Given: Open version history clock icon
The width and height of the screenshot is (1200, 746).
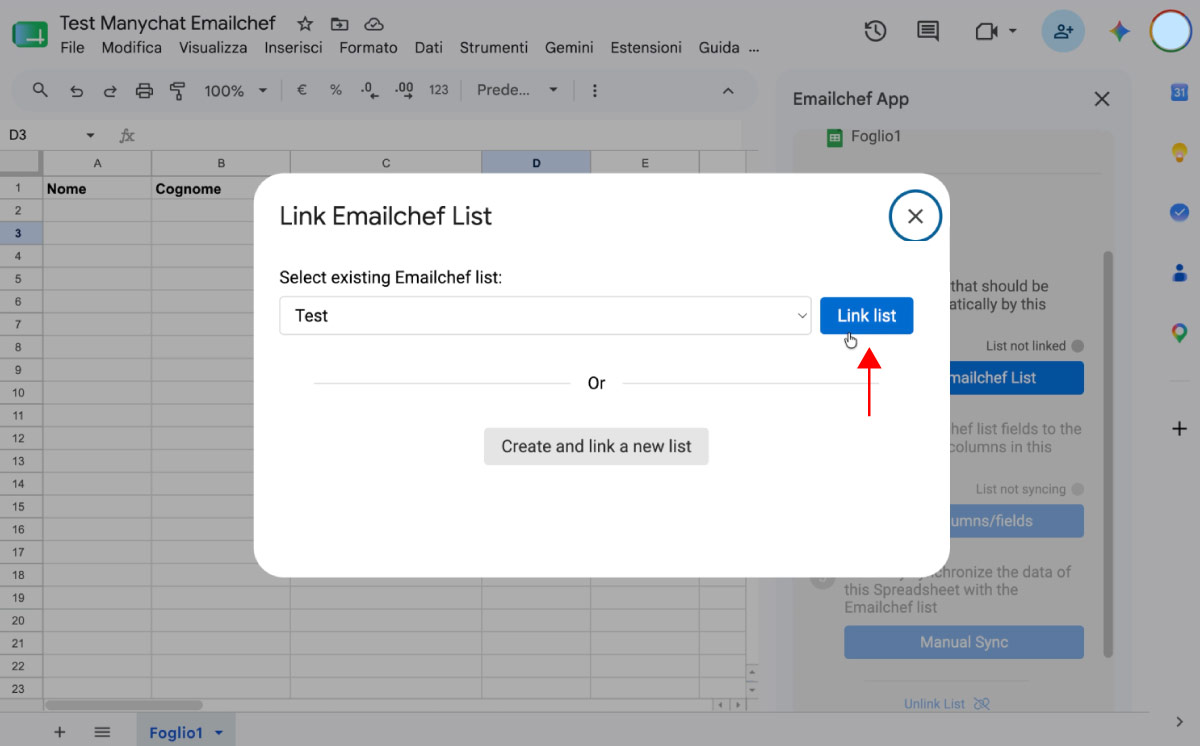Looking at the screenshot, I should click(875, 31).
